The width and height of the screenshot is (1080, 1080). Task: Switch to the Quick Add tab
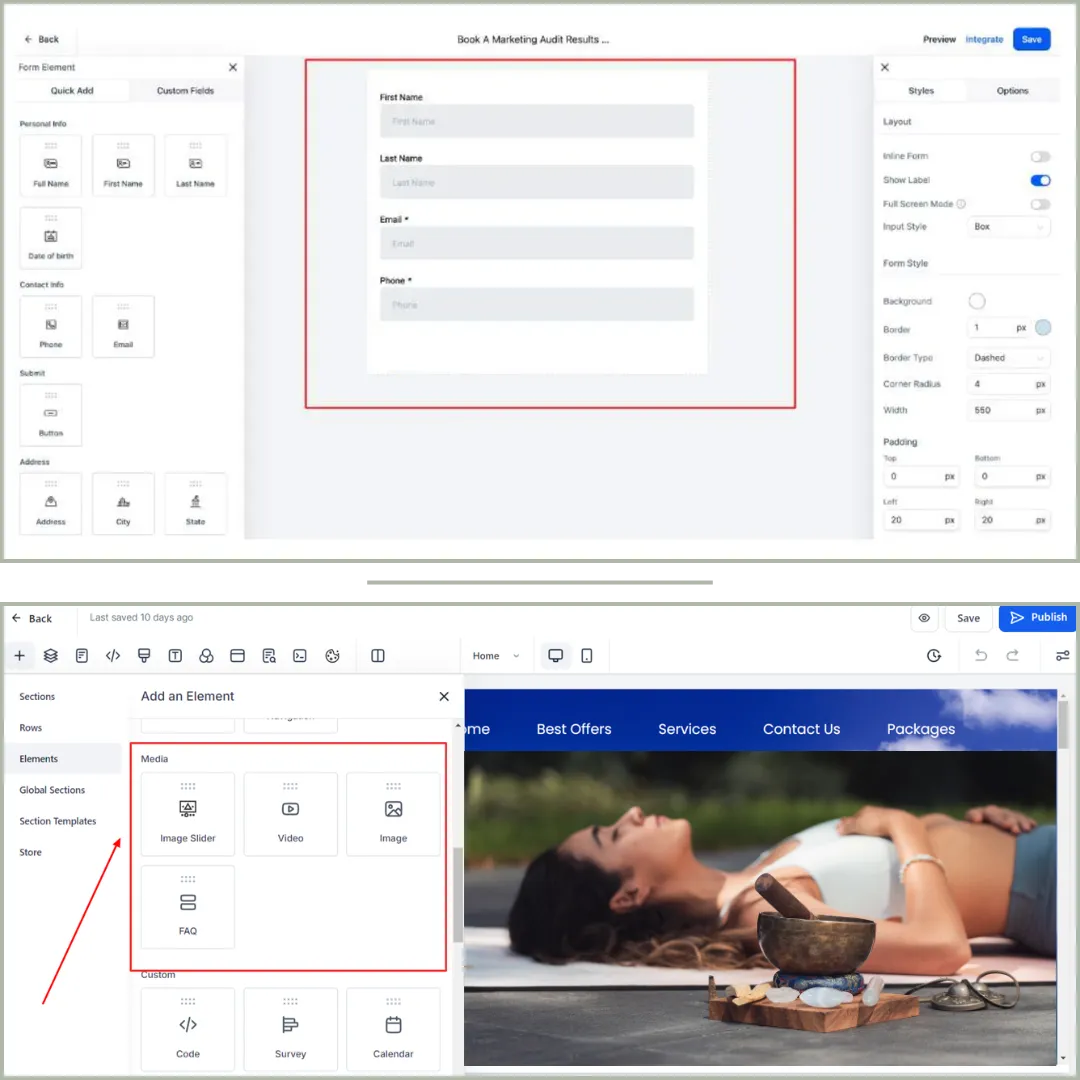pos(72,90)
